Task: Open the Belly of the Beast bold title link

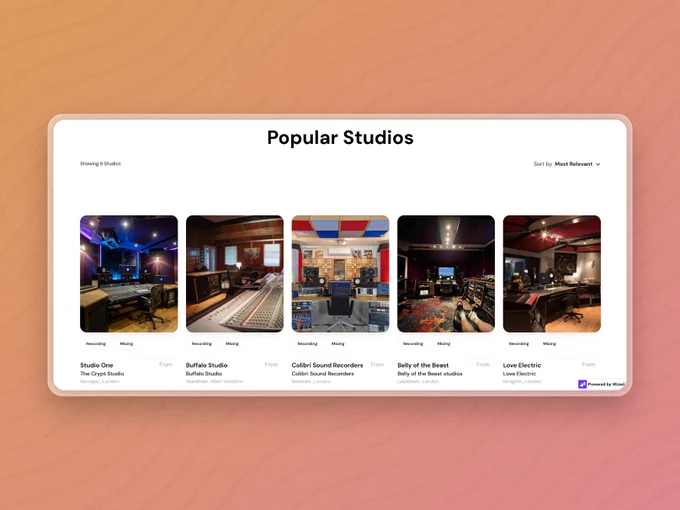Action: [423, 365]
